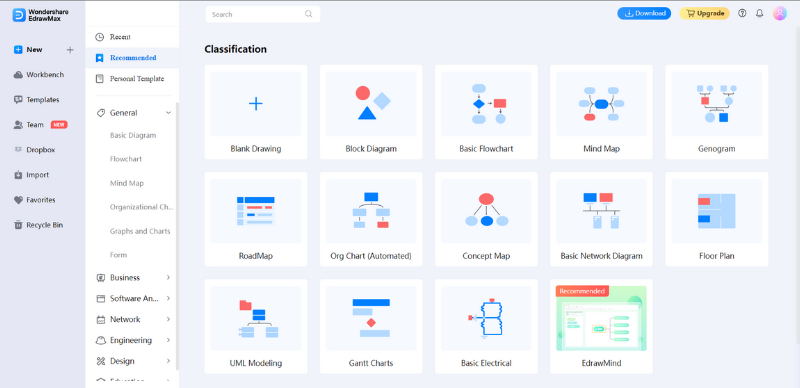Open the user profile avatar
800x388 pixels.
[780, 13]
